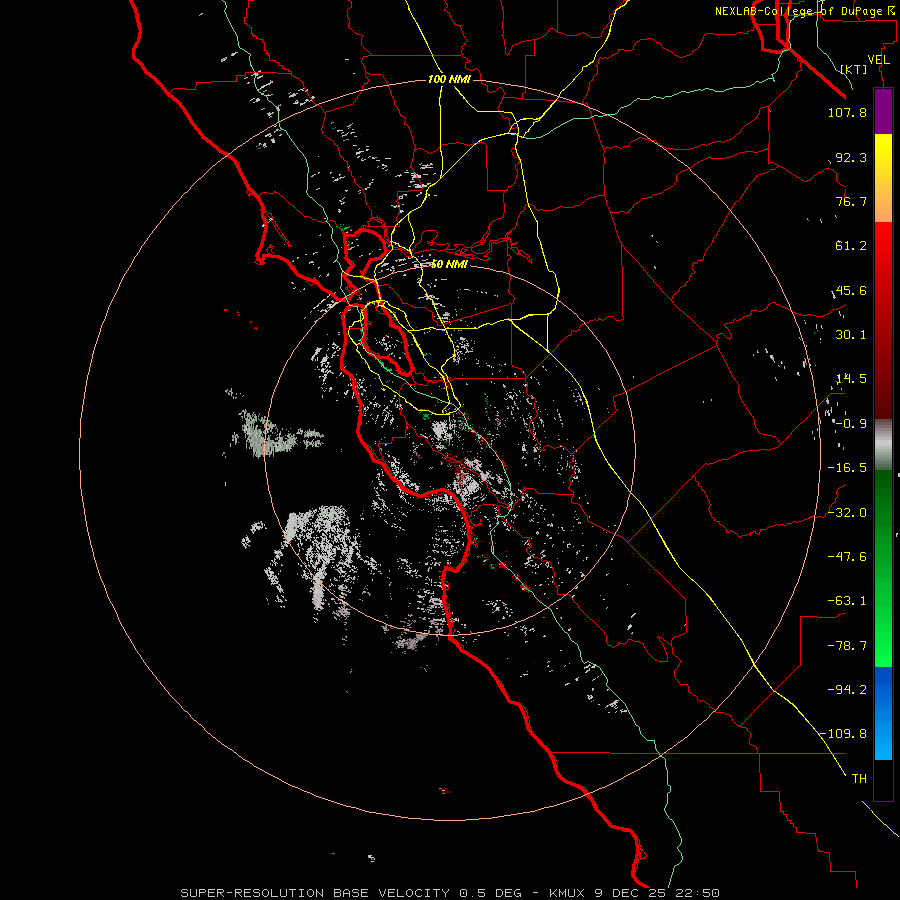The image size is (900, 900).
Task: Click the -32.0 legend value
Action: (847, 513)
